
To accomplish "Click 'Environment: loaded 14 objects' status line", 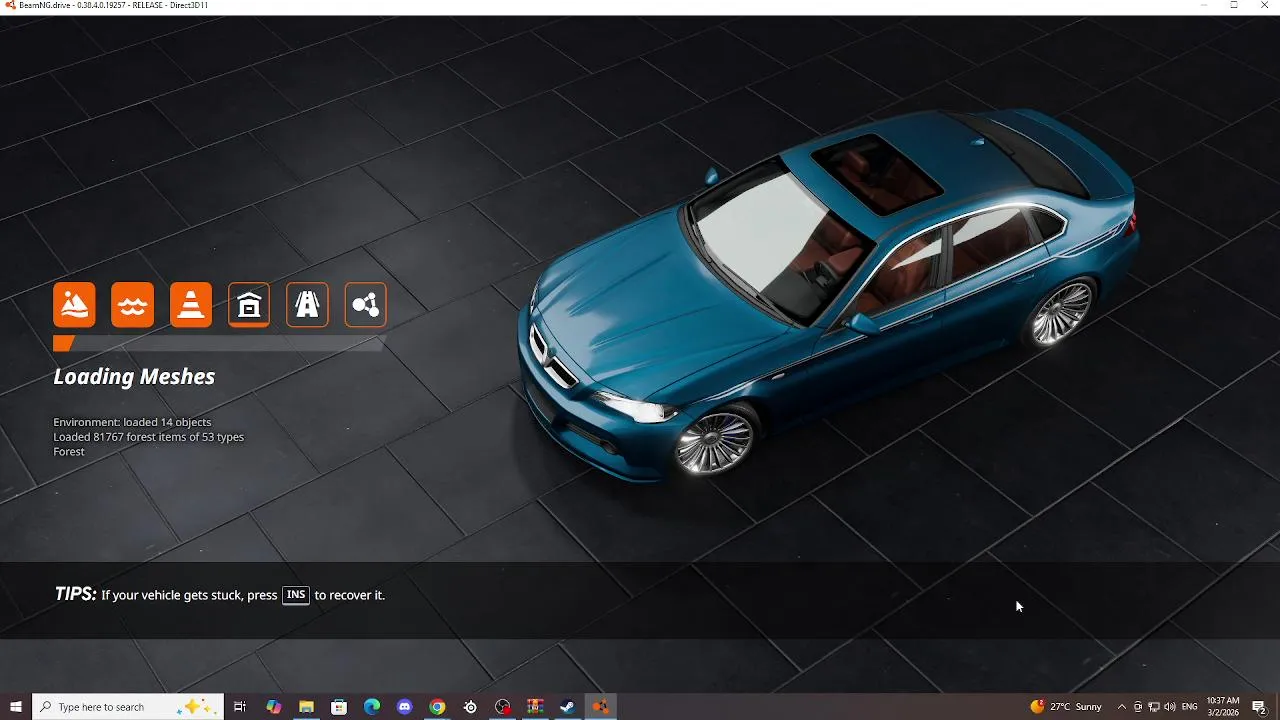I will pyautogui.click(x=132, y=422).
